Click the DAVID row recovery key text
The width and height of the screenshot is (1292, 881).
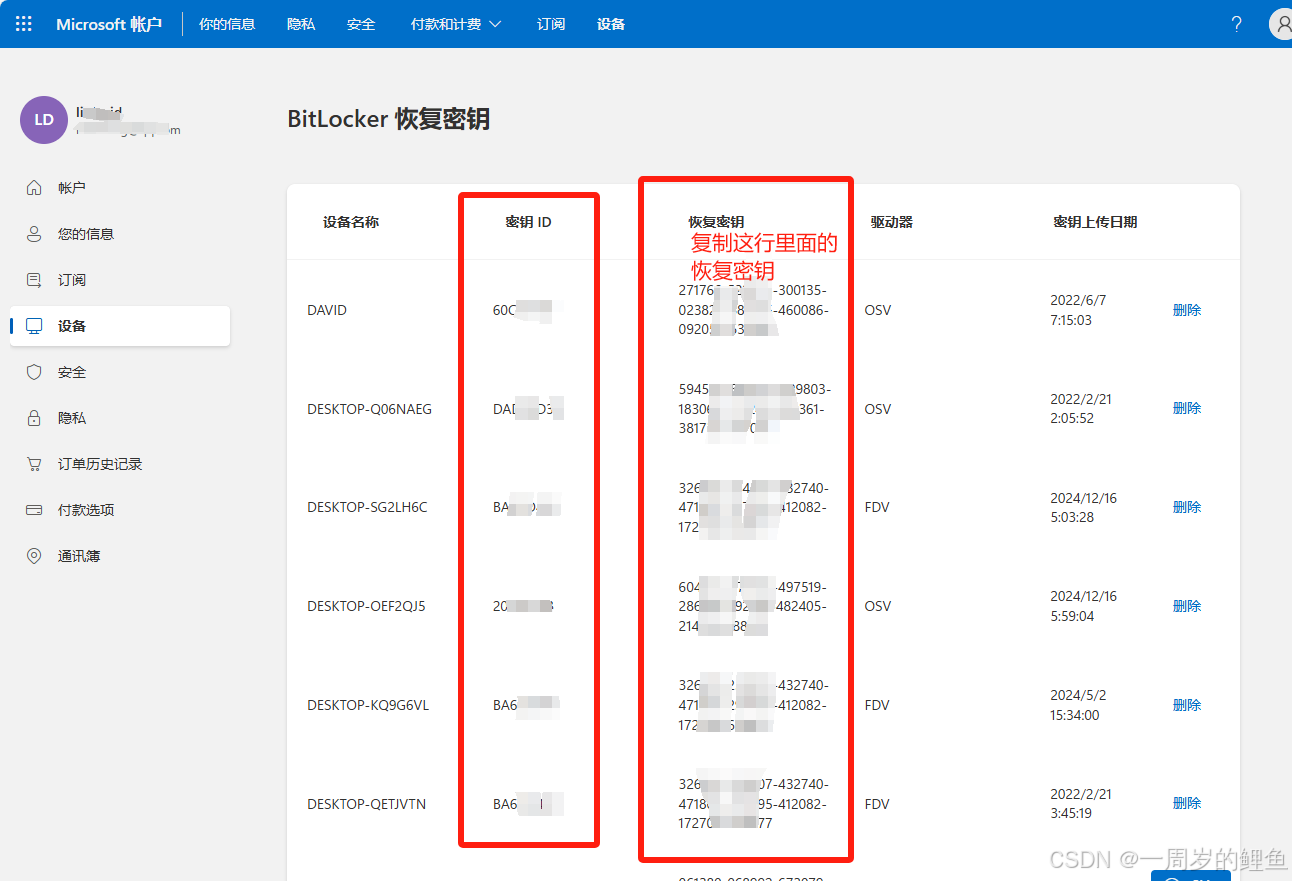[x=753, y=309]
